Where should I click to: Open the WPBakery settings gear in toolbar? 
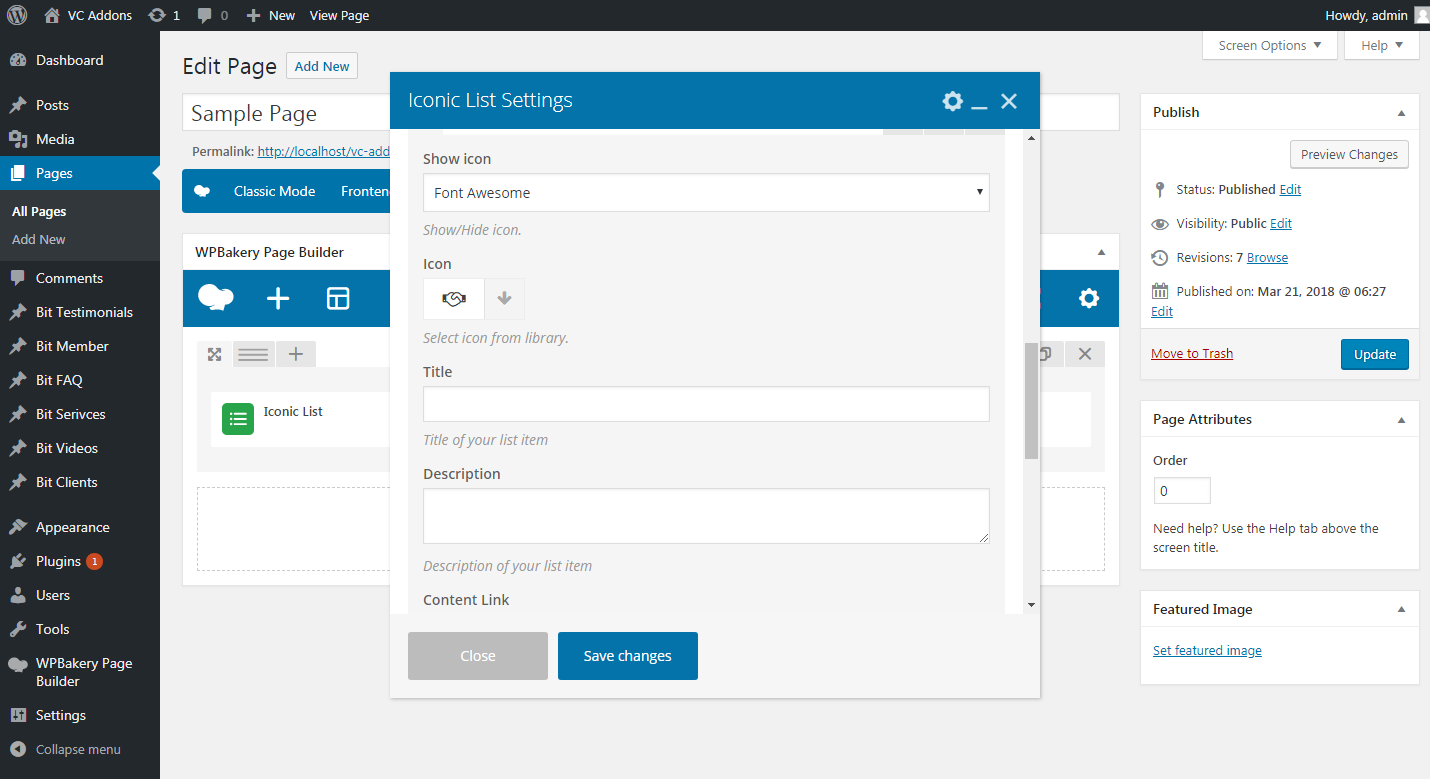tap(1088, 298)
